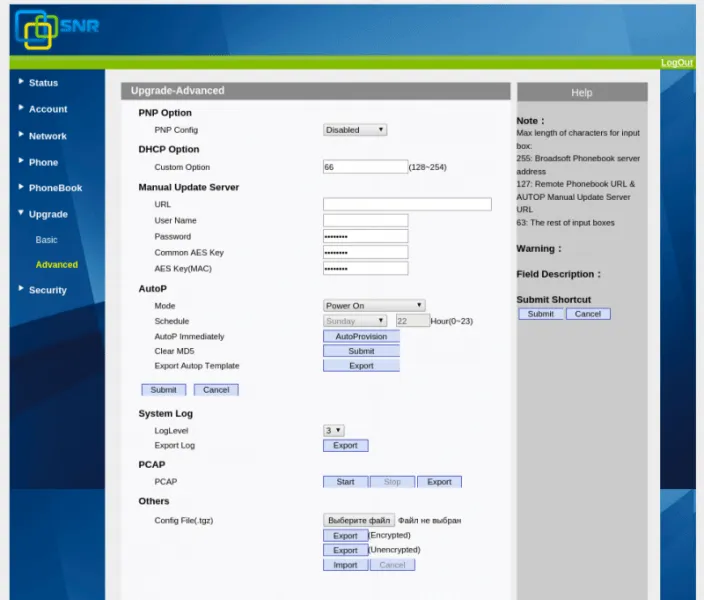Click the Help panel header
Image resolution: width=704 pixels, height=600 pixels.
pos(582,93)
